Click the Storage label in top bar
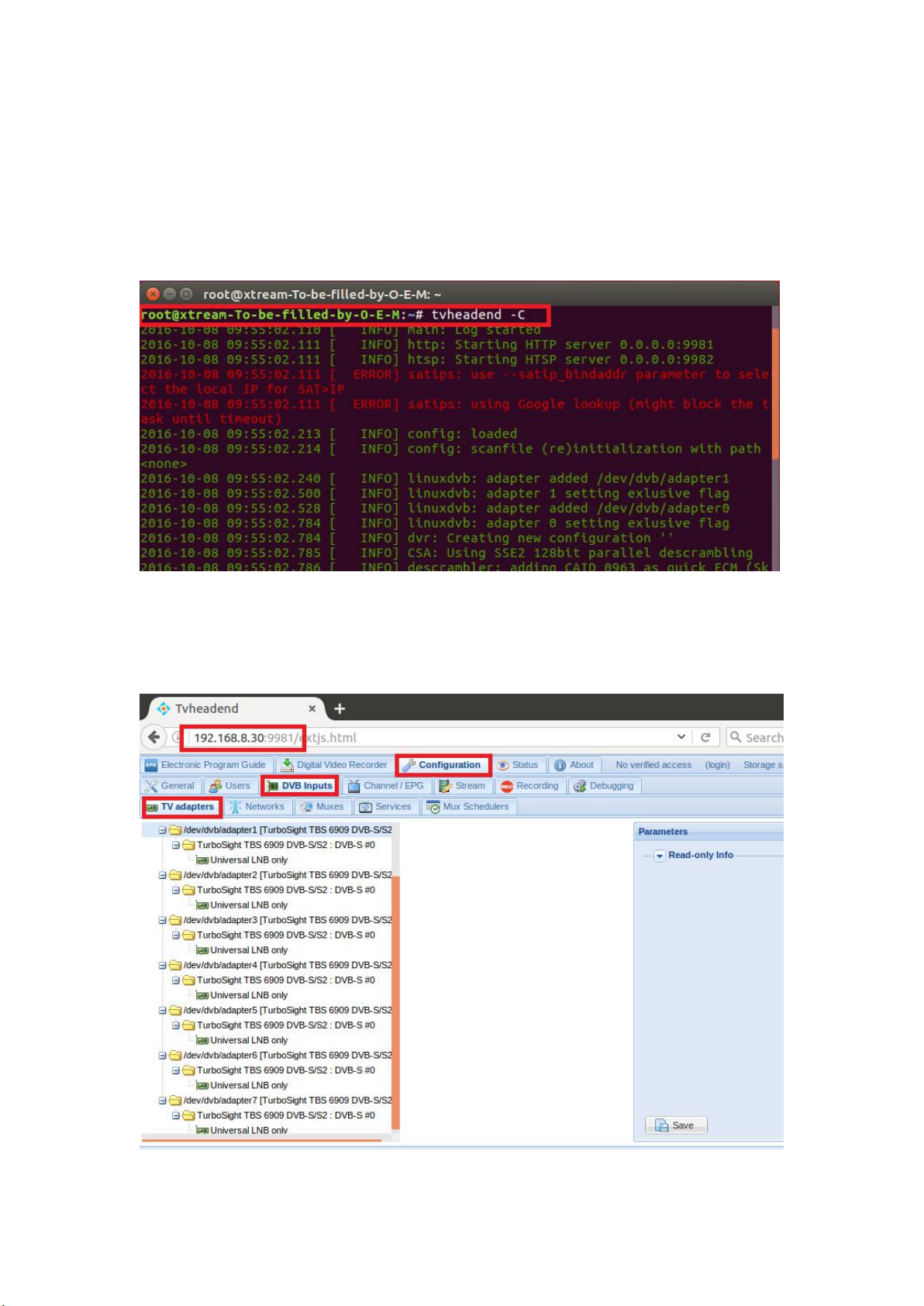Screen dimensions: 924x1306 click(x=763, y=765)
